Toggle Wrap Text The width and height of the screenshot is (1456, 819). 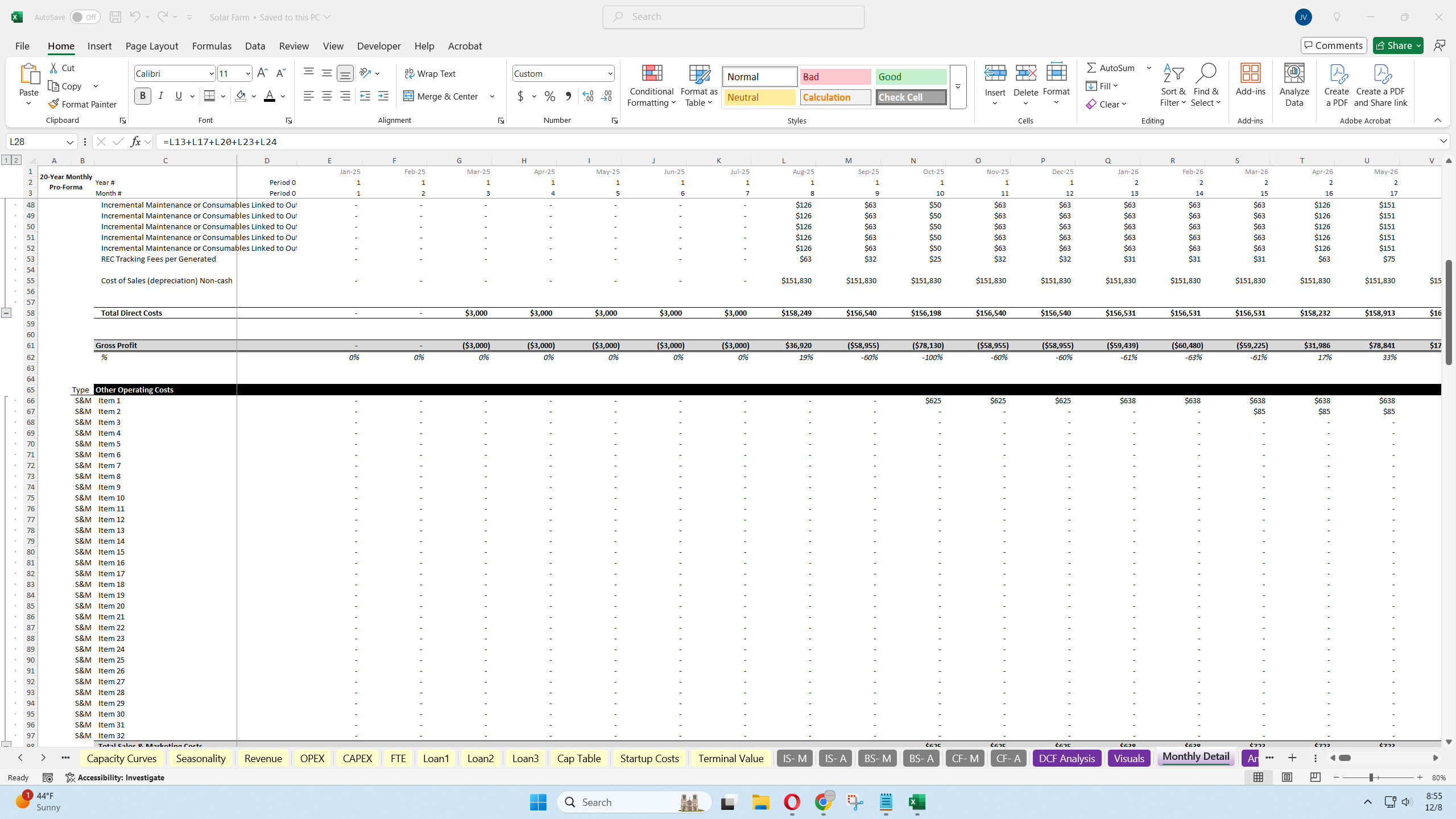(430, 73)
